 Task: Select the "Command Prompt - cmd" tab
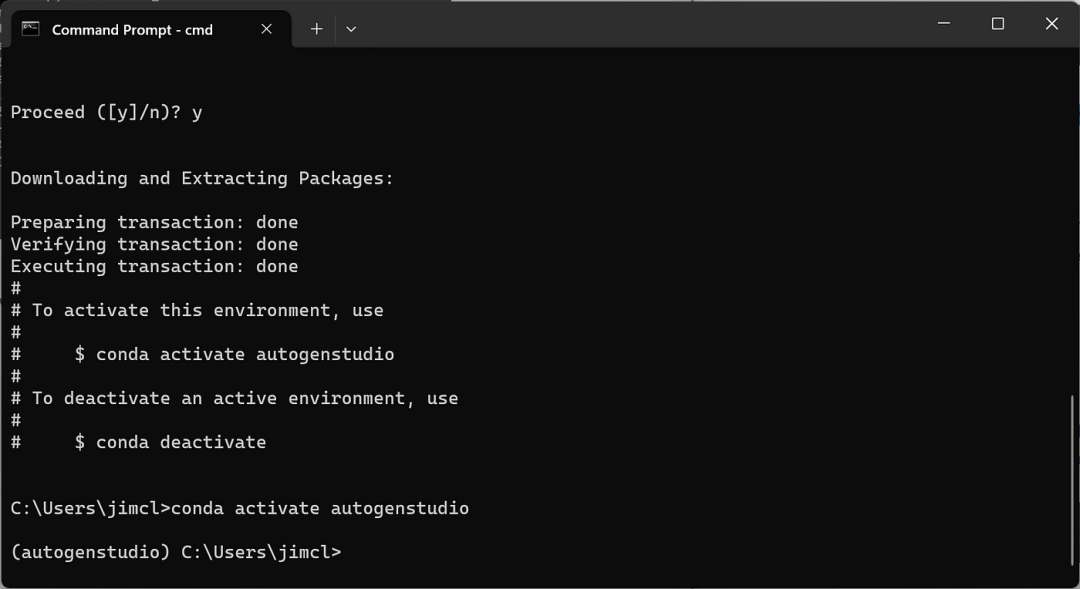coord(132,30)
